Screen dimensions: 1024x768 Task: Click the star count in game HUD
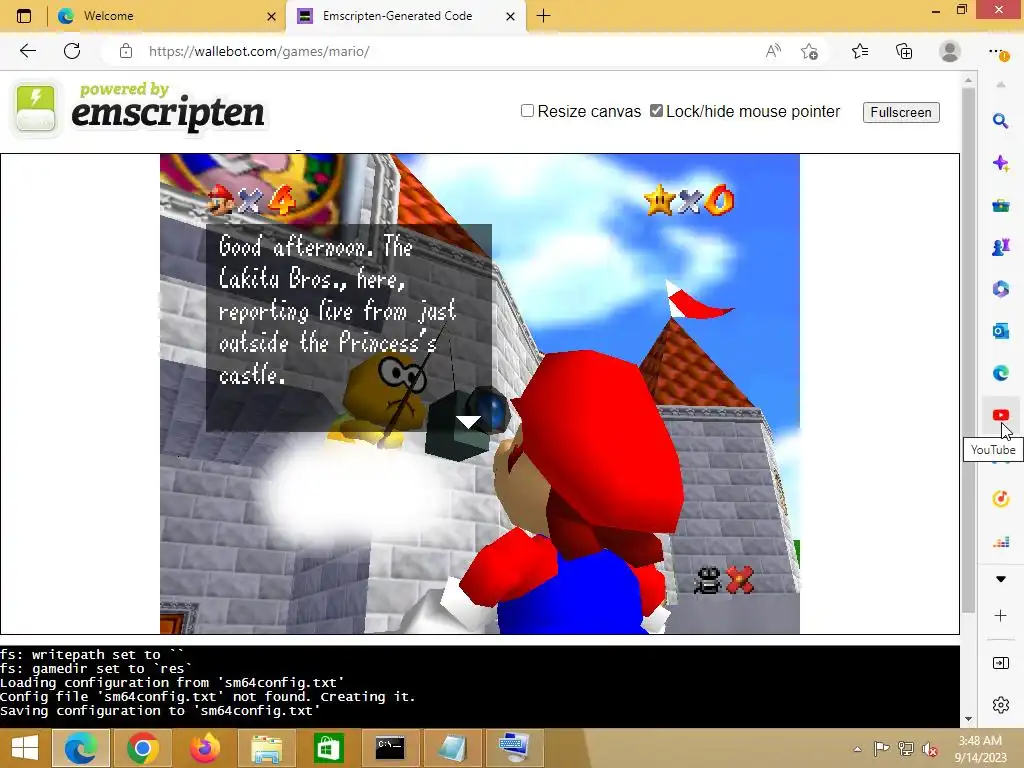pyautogui.click(x=689, y=200)
